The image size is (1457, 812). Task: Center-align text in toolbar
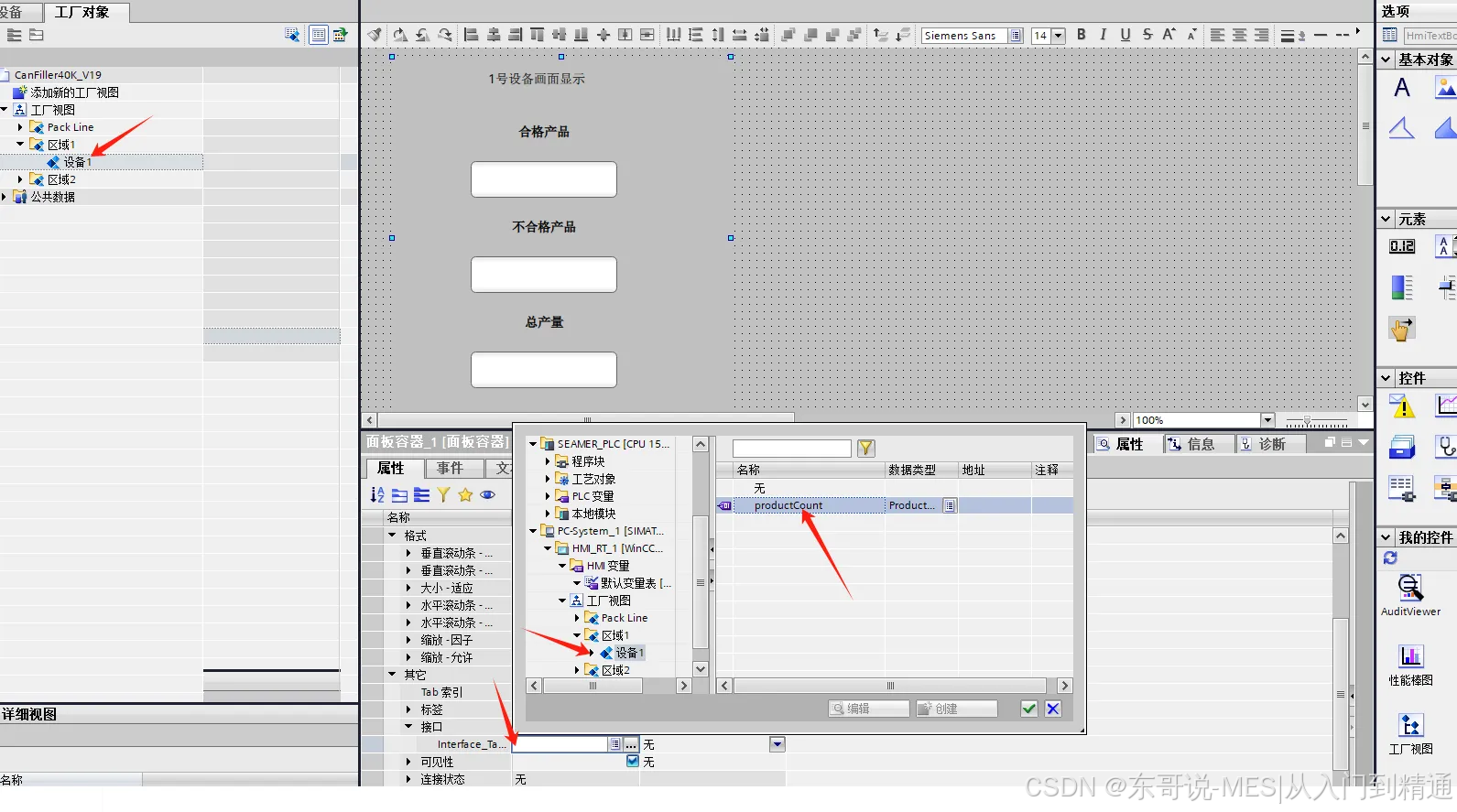[x=1239, y=35]
